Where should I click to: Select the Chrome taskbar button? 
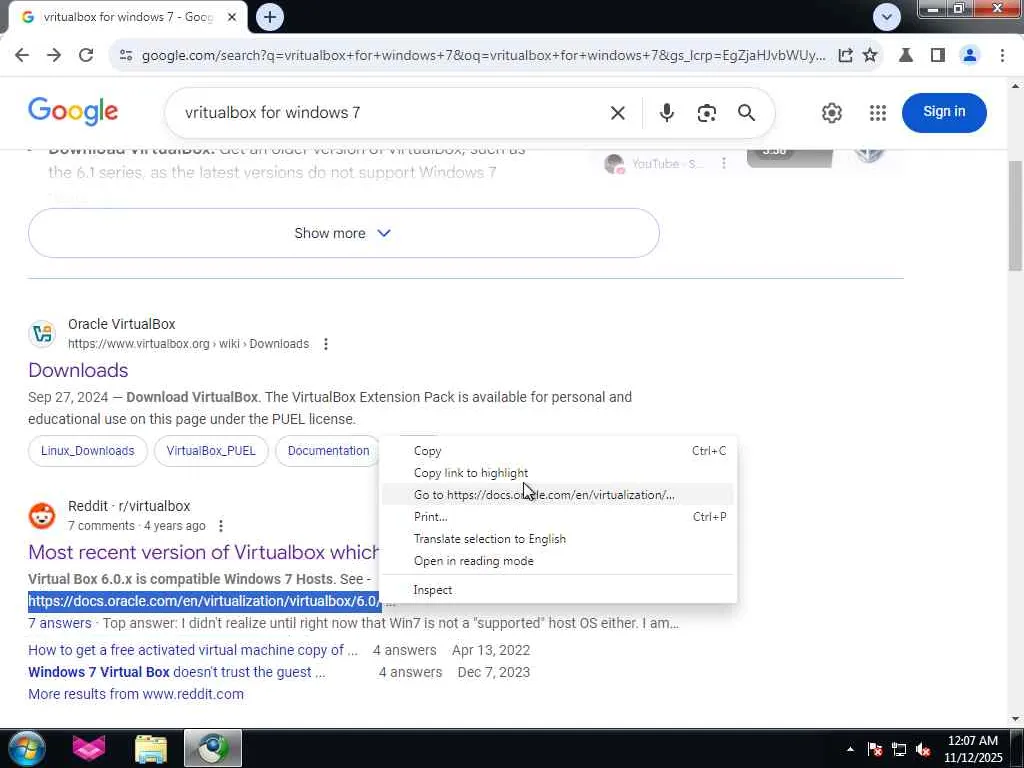click(213, 748)
